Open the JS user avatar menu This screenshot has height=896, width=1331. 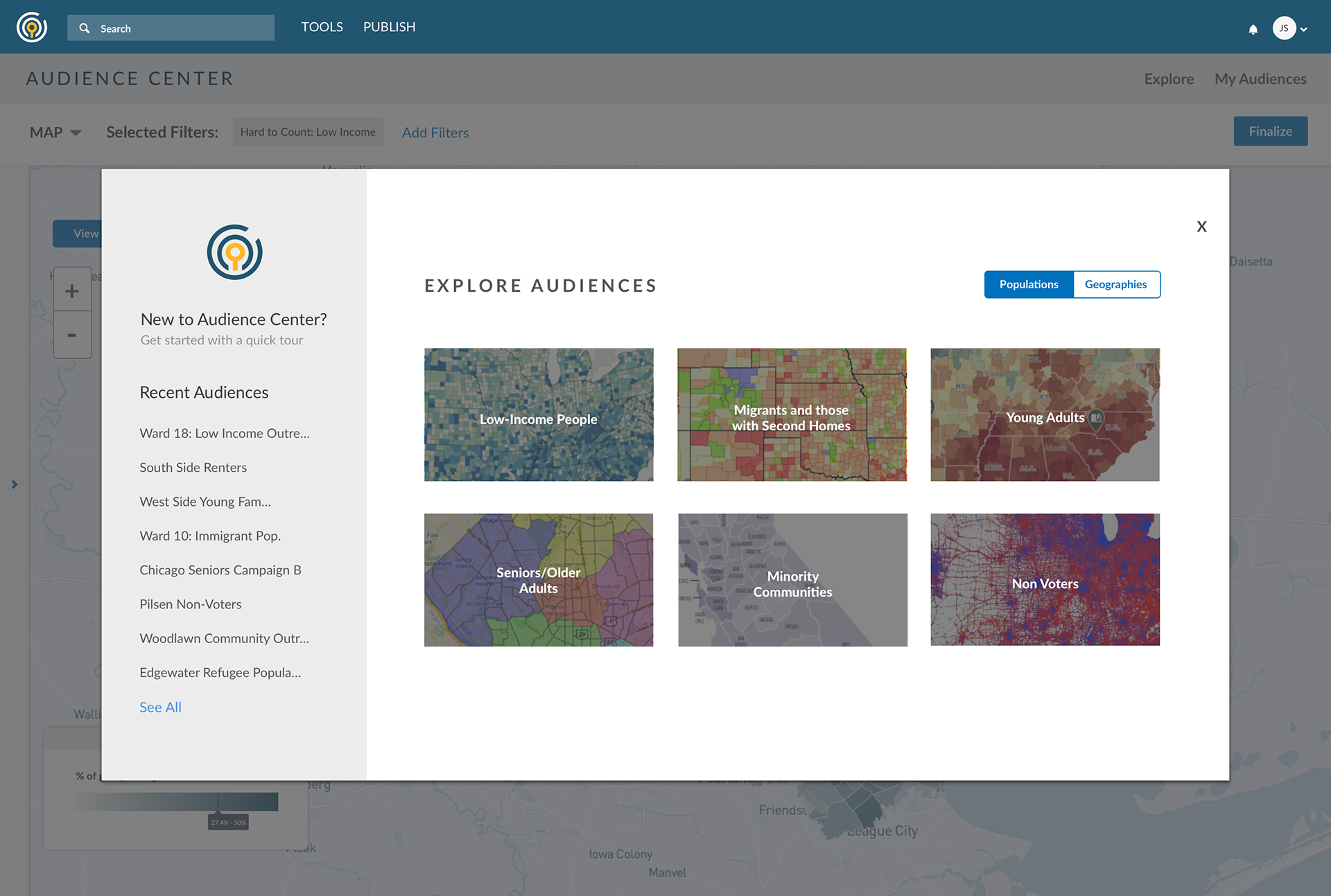1284,28
